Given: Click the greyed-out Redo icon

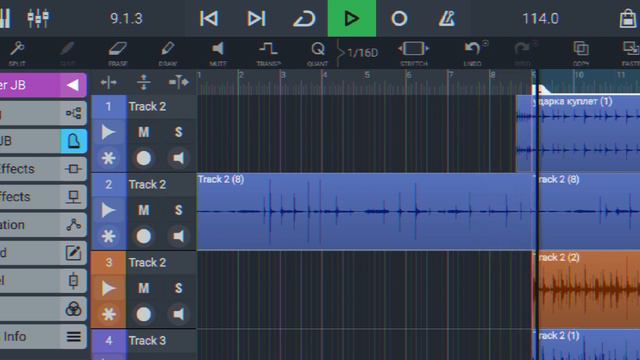Looking at the screenshot, I should (522, 53).
